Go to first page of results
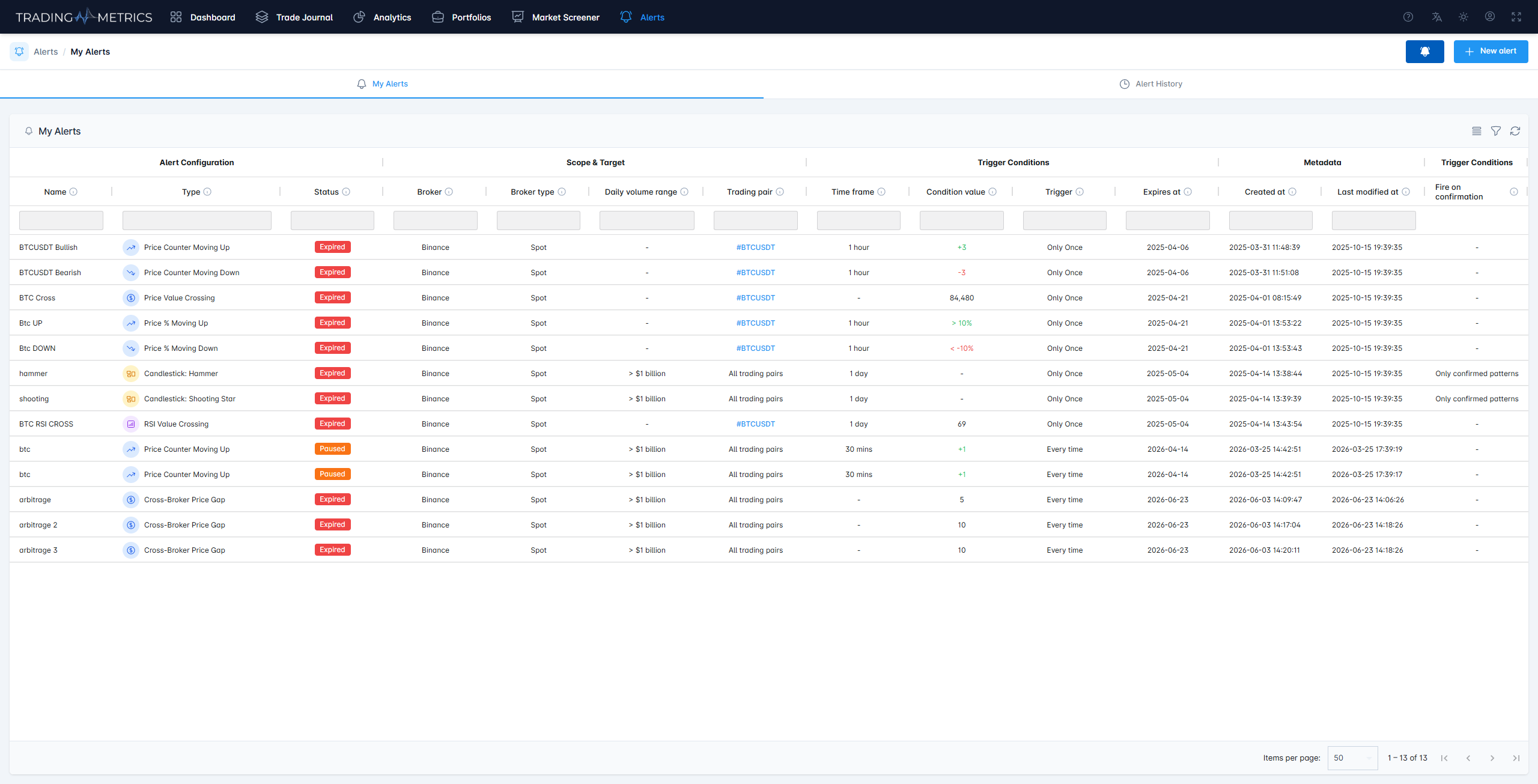Image resolution: width=1538 pixels, height=784 pixels. [x=1444, y=758]
